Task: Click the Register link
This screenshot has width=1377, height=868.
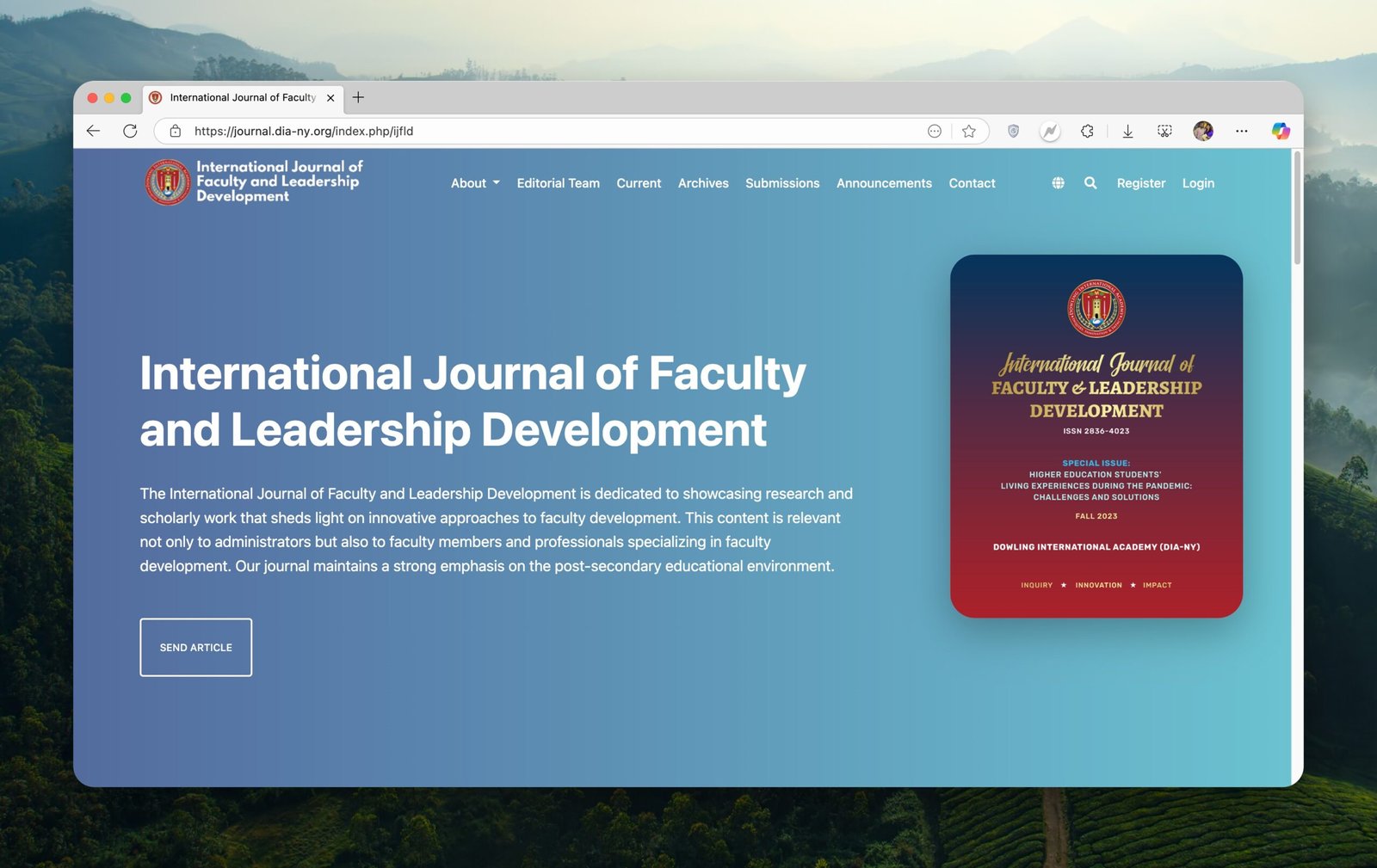Action: tap(1140, 183)
